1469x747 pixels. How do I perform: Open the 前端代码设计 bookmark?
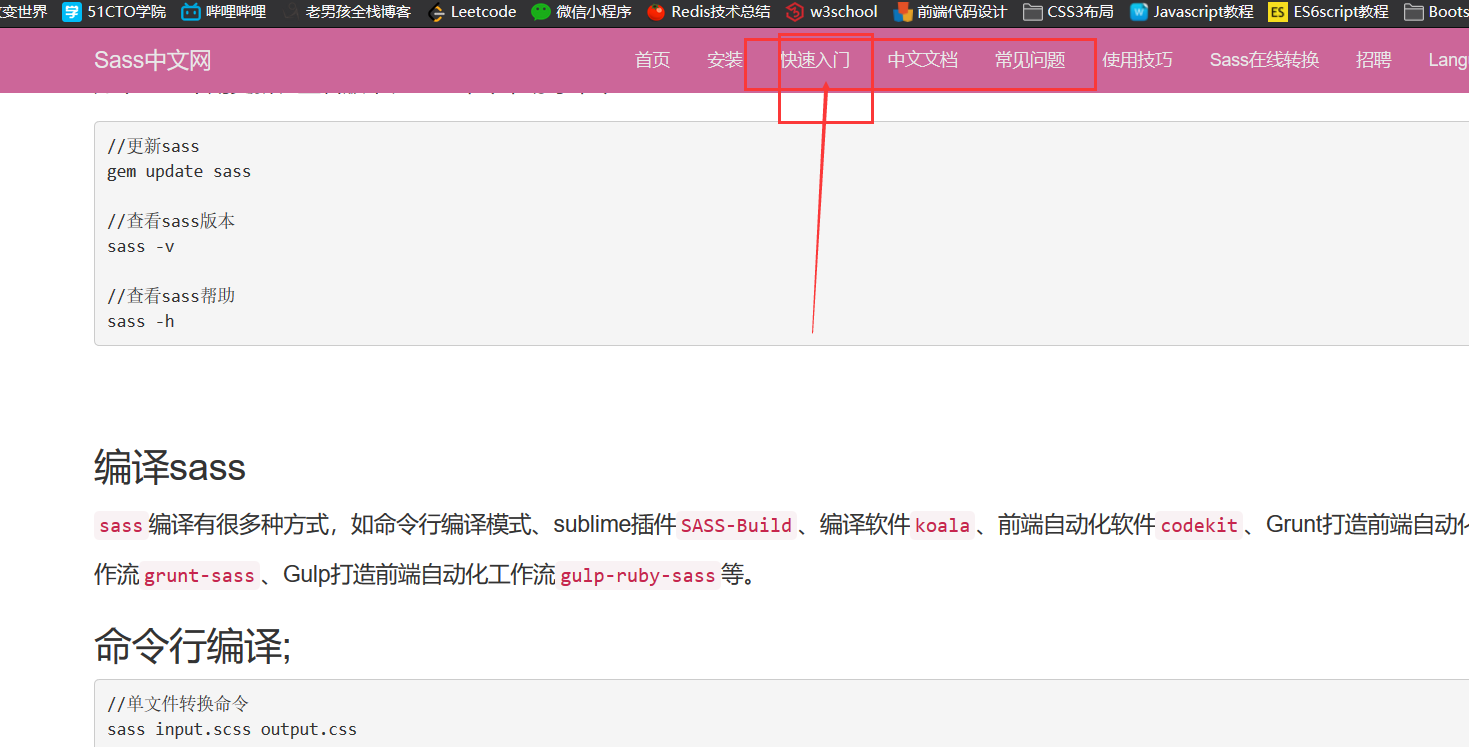click(x=950, y=12)
